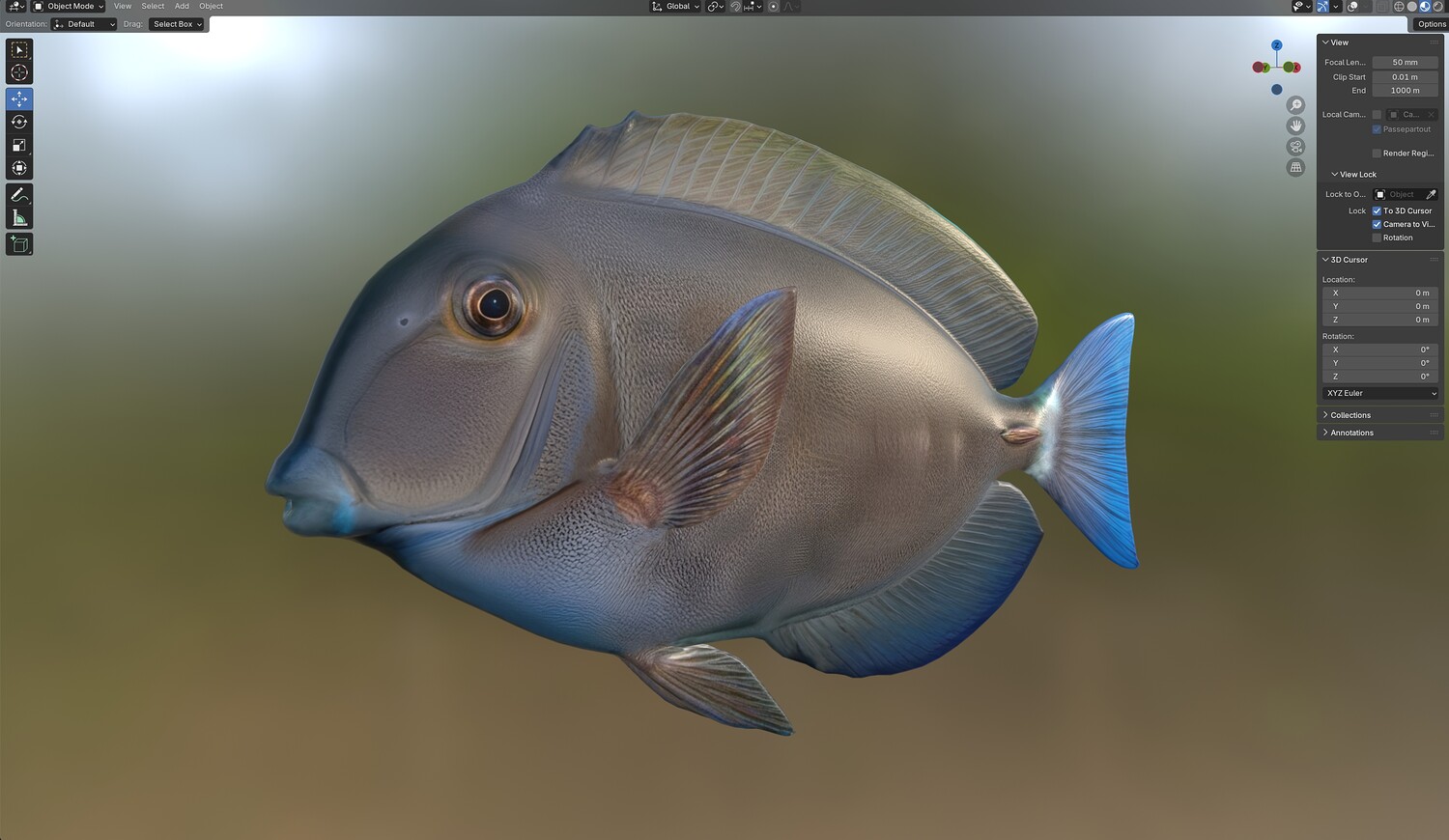Open the transform pivot point dropdown

pyautogui.click(x=715, y=6)
